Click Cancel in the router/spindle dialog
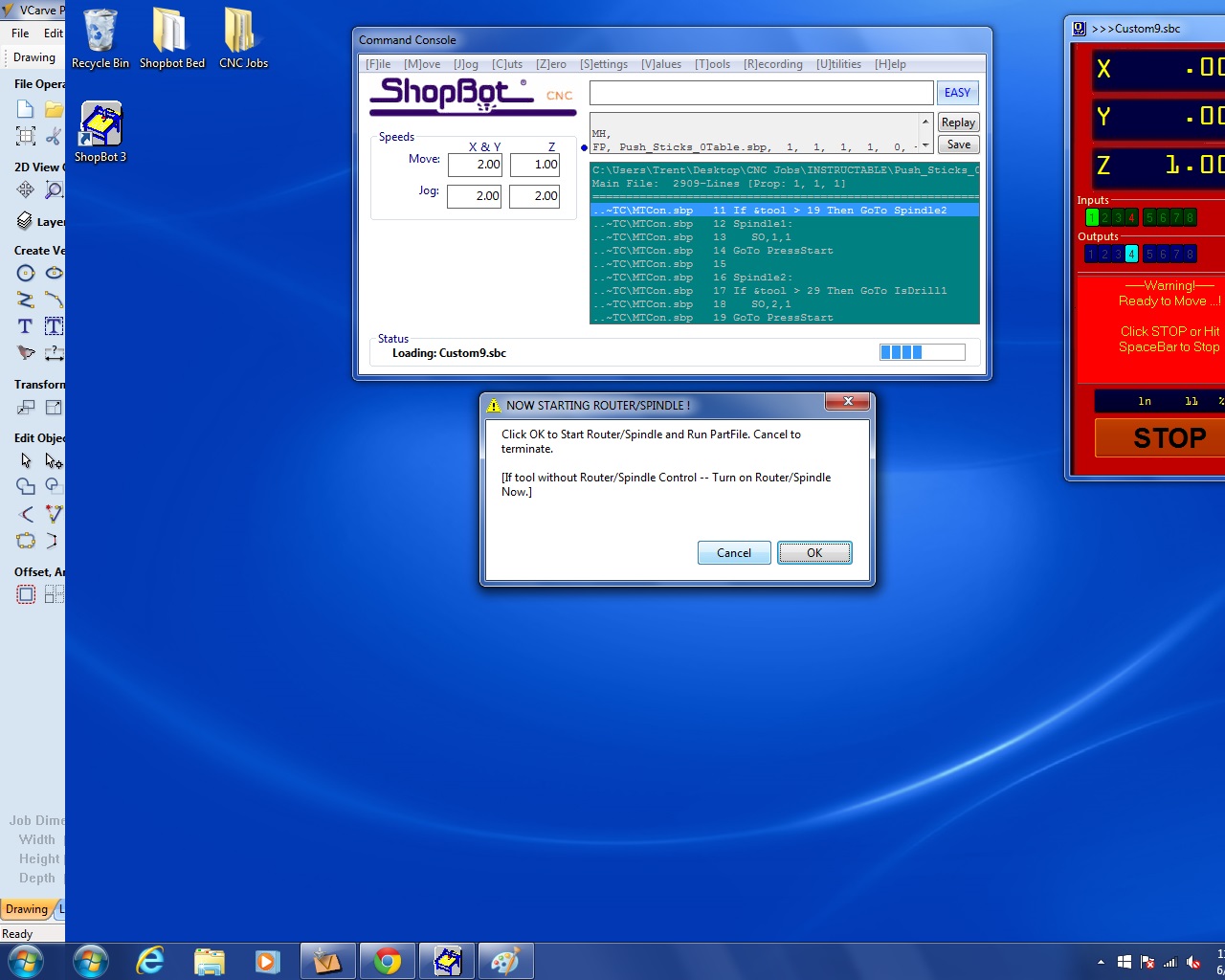The width and height of the screenshot is (1225, 980). click(x=734, y=552)
